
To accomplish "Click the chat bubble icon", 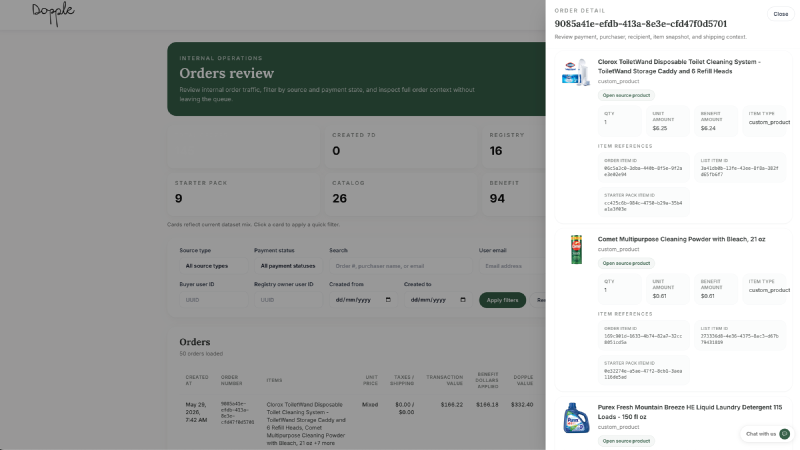I will [x=785, y=434].
